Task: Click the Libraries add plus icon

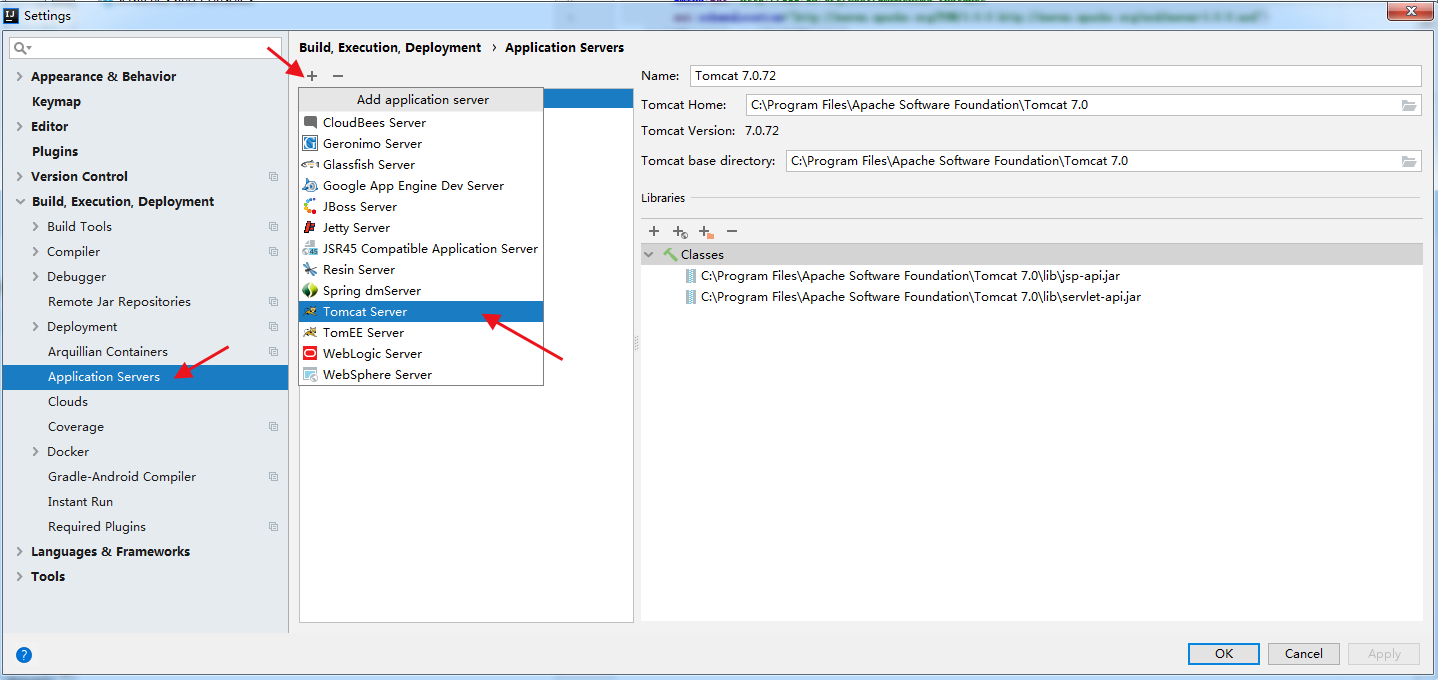Action: [654, 231]
